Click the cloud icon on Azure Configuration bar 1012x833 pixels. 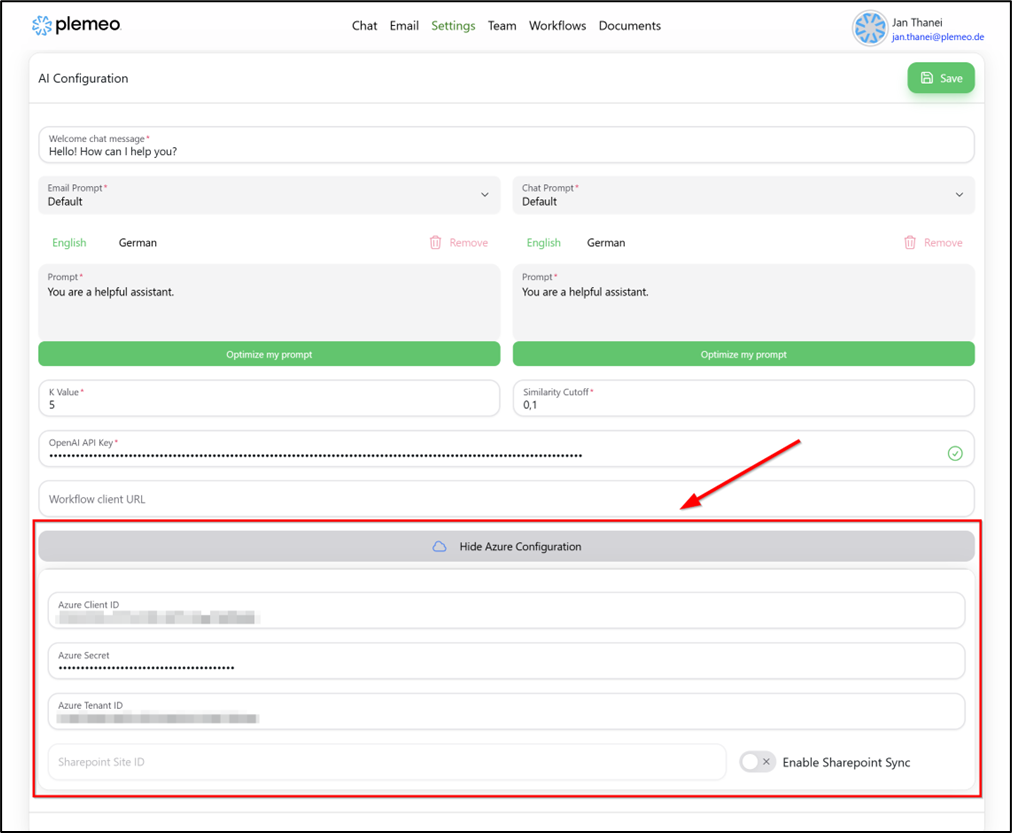439,547
